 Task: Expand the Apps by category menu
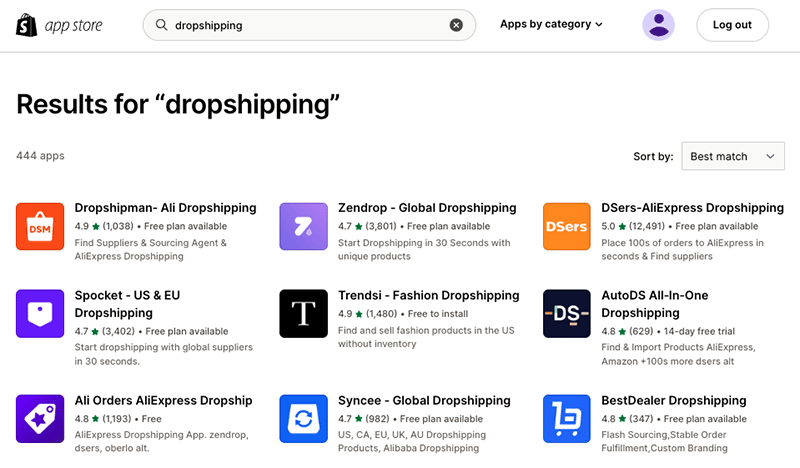(551, 24)
